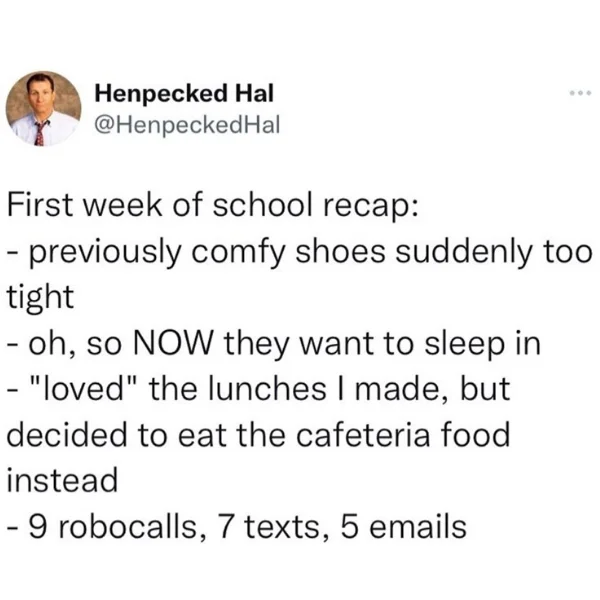Open Henpecked Hal's profile picture
Viewport: 600px width, 600px height.
tap(43, 109)
